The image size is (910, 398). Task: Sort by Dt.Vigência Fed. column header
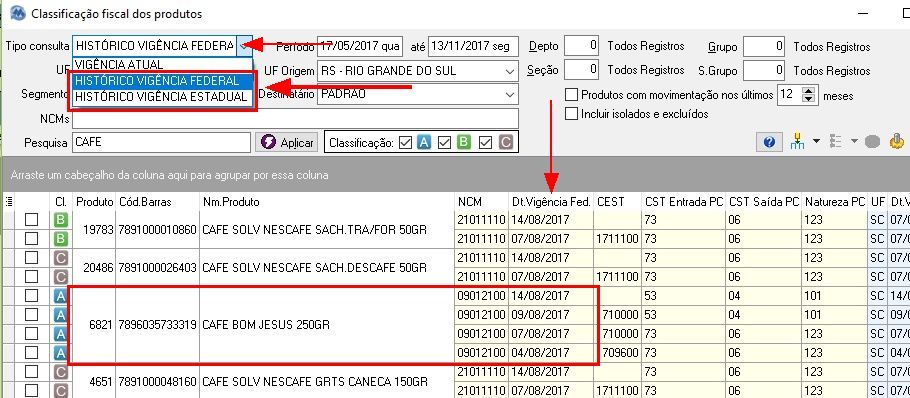coord(551,202)
